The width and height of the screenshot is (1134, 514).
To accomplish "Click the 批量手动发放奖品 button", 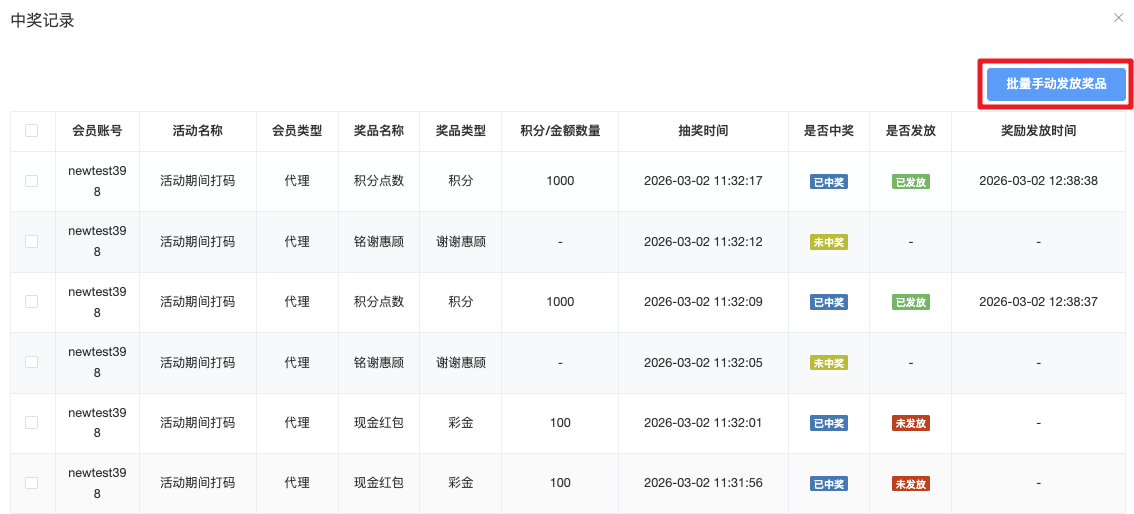I will [1055, 84].
